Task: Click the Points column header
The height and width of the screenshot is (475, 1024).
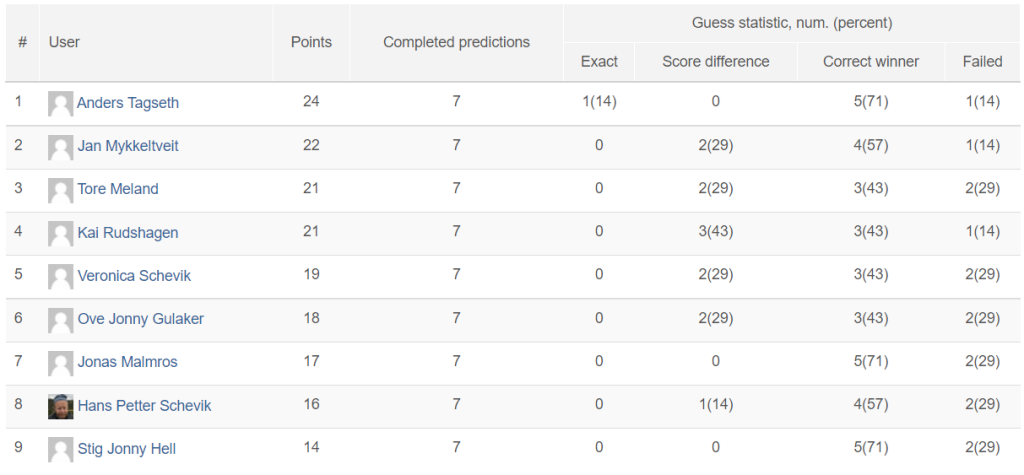Action: [x=312, y=42]
